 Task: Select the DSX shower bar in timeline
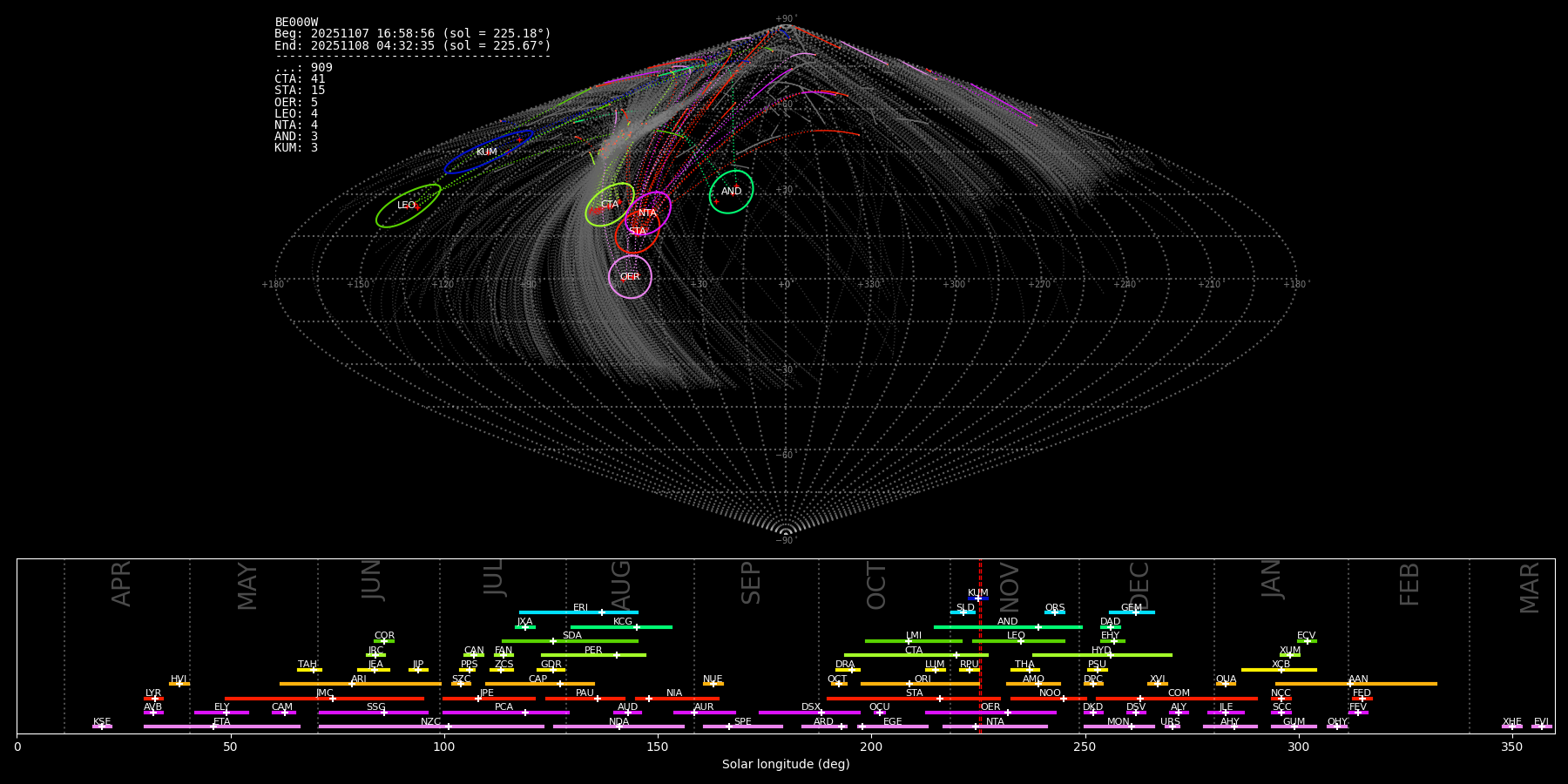pos(809,713)
